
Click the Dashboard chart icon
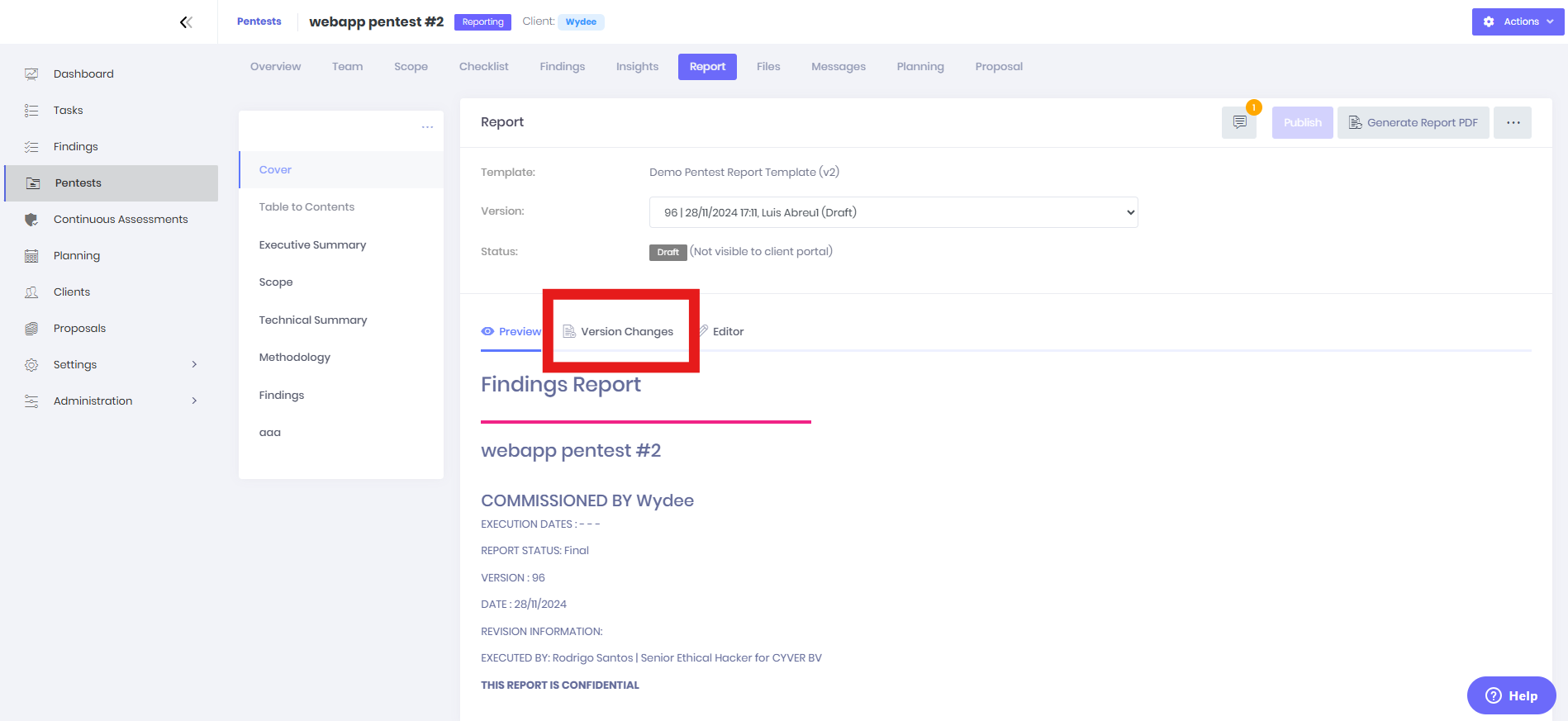pyautogui.click(x=31, y=74)
